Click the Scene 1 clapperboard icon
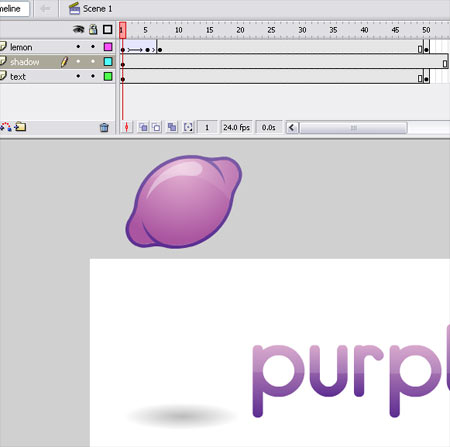The image size is (450, 447). (x=74, y=8)
